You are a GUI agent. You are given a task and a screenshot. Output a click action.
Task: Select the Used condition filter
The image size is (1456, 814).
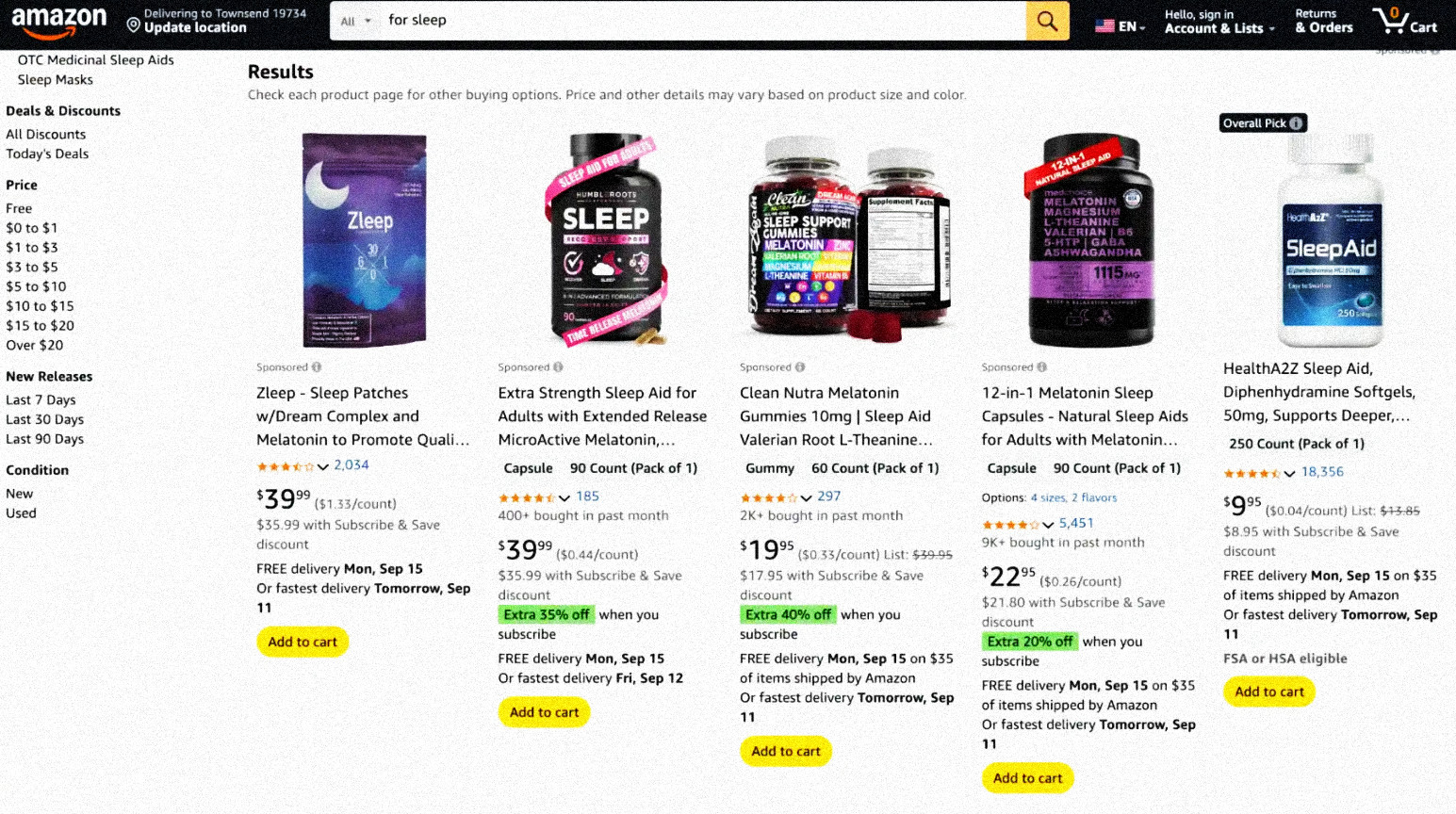coord(21,513)
